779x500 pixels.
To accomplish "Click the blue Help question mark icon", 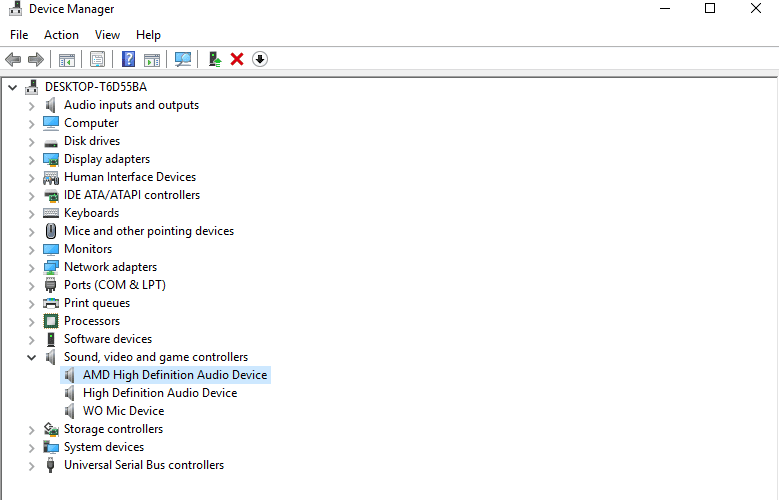I will [x=128, y=60].
